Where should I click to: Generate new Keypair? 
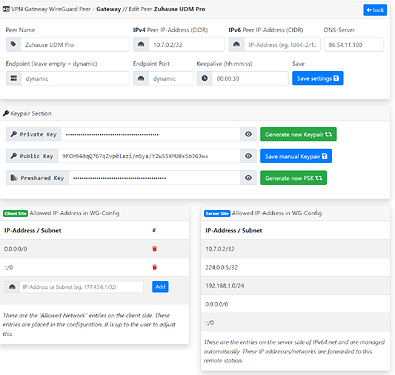point(298,134)
